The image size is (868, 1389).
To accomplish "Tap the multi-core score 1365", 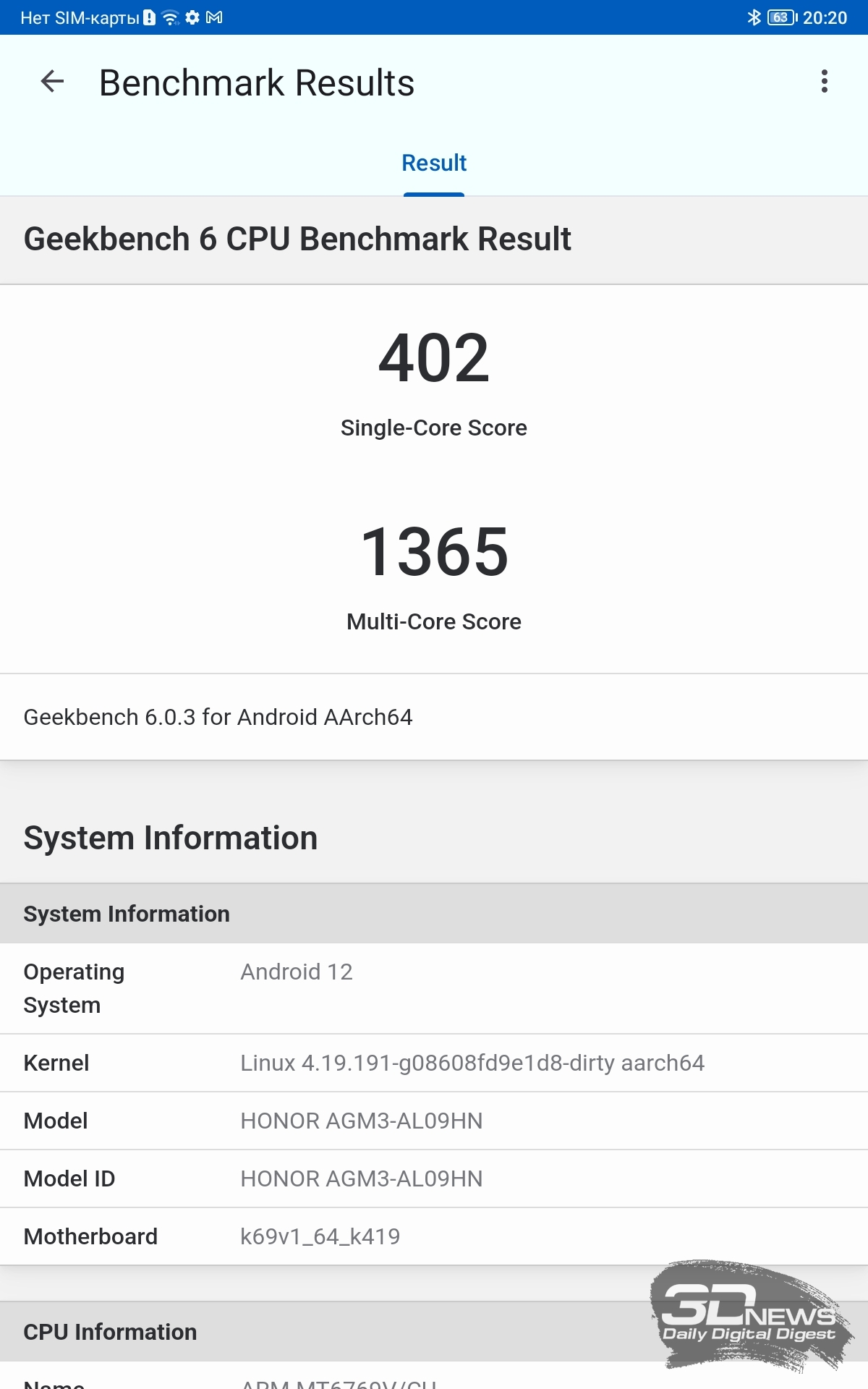I will [434, 552].
